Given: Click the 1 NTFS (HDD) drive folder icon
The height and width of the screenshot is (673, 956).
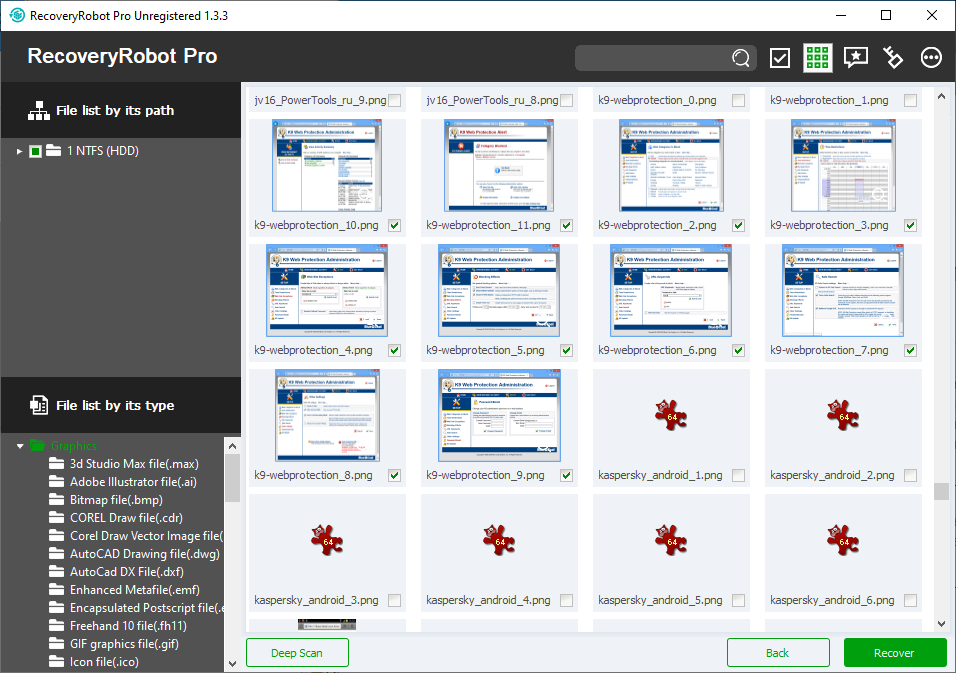Looking at the screenshot, I should pyautogui.click(x=54, y=151).
